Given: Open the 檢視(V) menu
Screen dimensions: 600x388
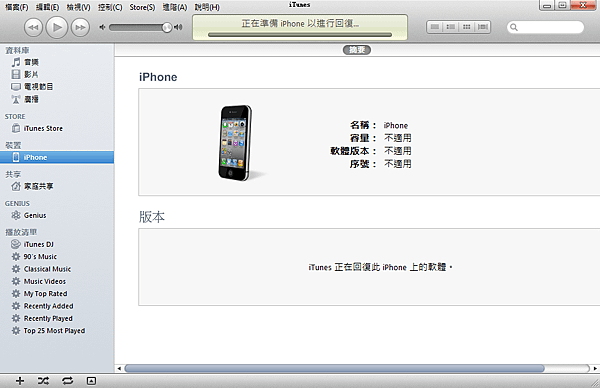Looking at the screenshot, I should pyautogui.click(x=78, y=7).
